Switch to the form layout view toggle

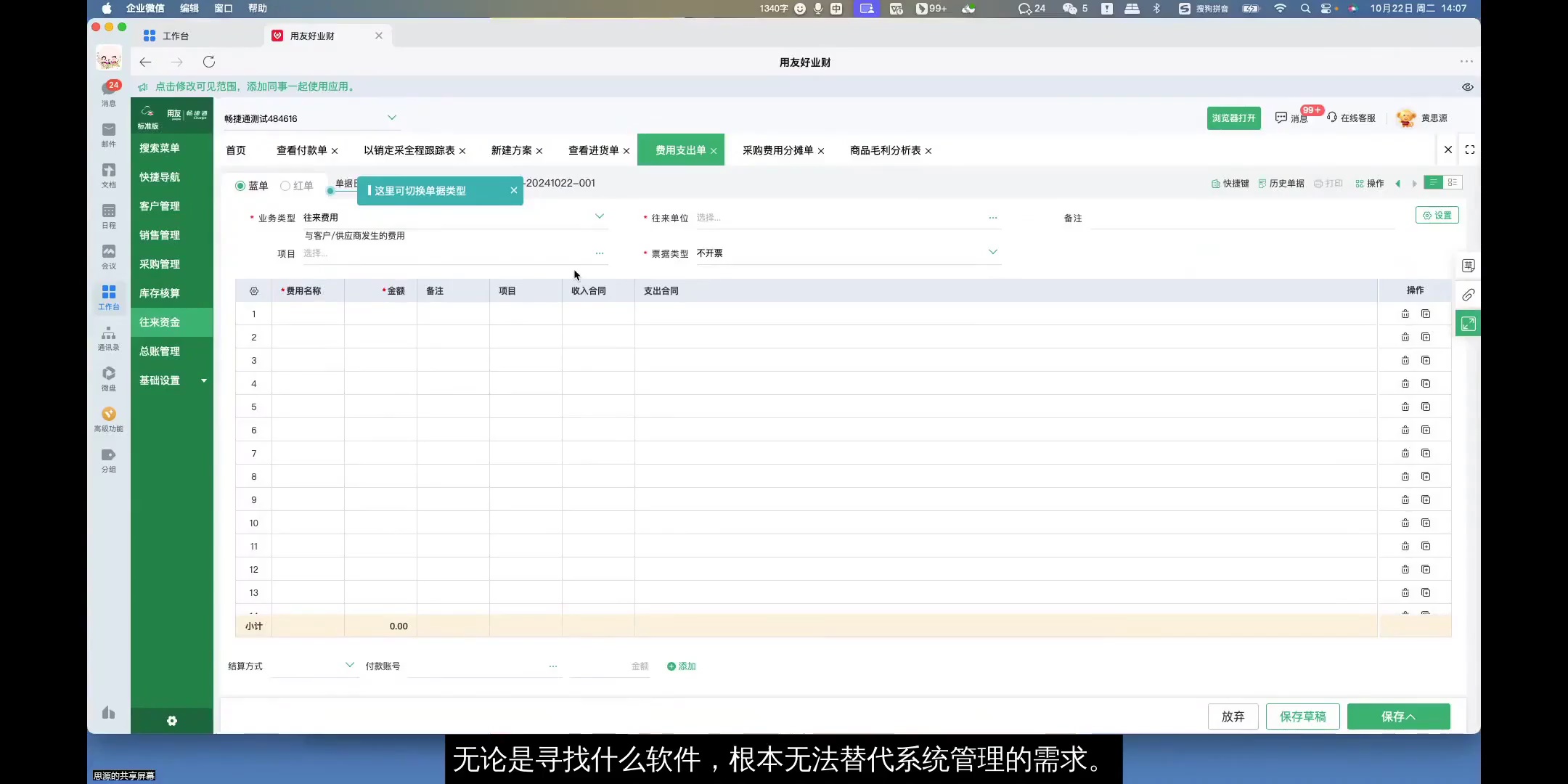[1451, 183]
